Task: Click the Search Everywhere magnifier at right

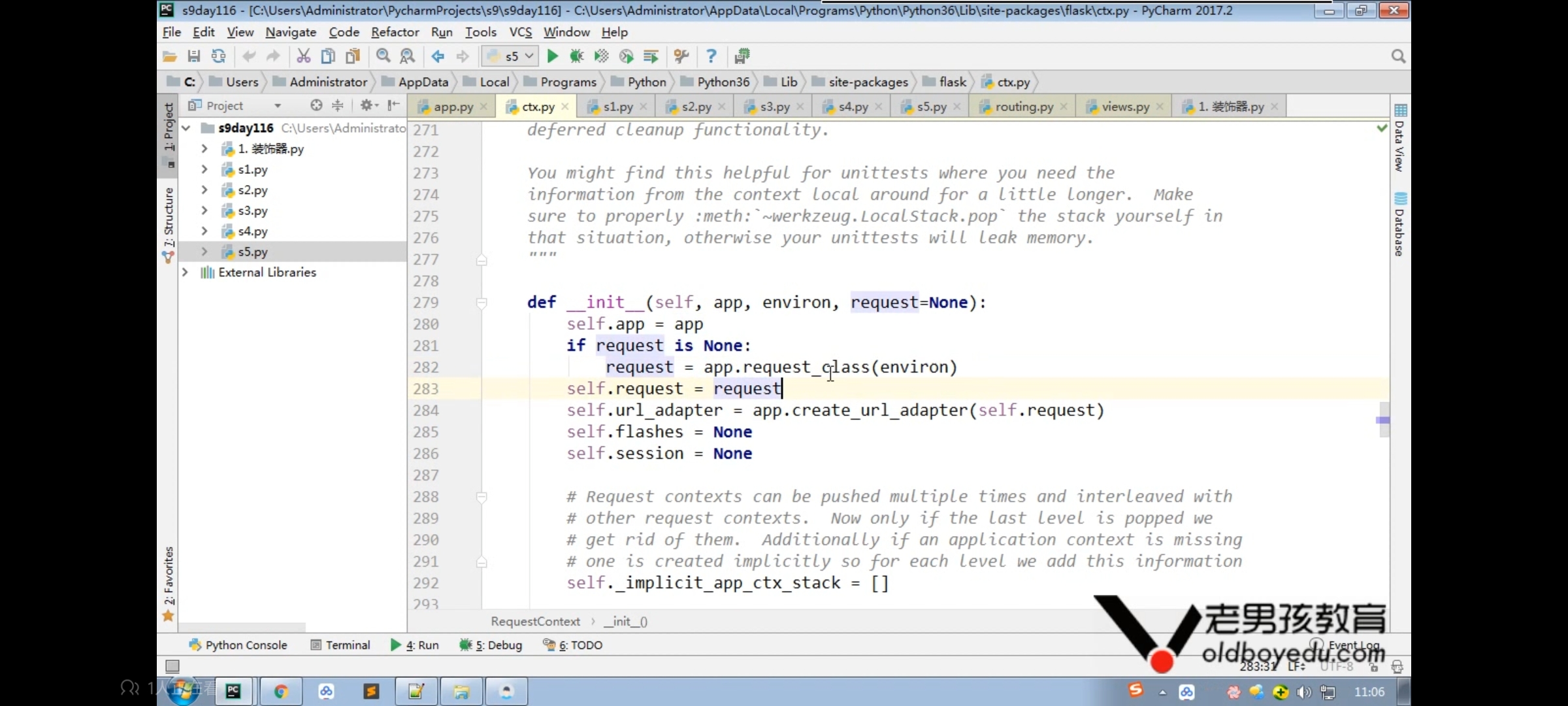Action: [x=1397, y=56]
